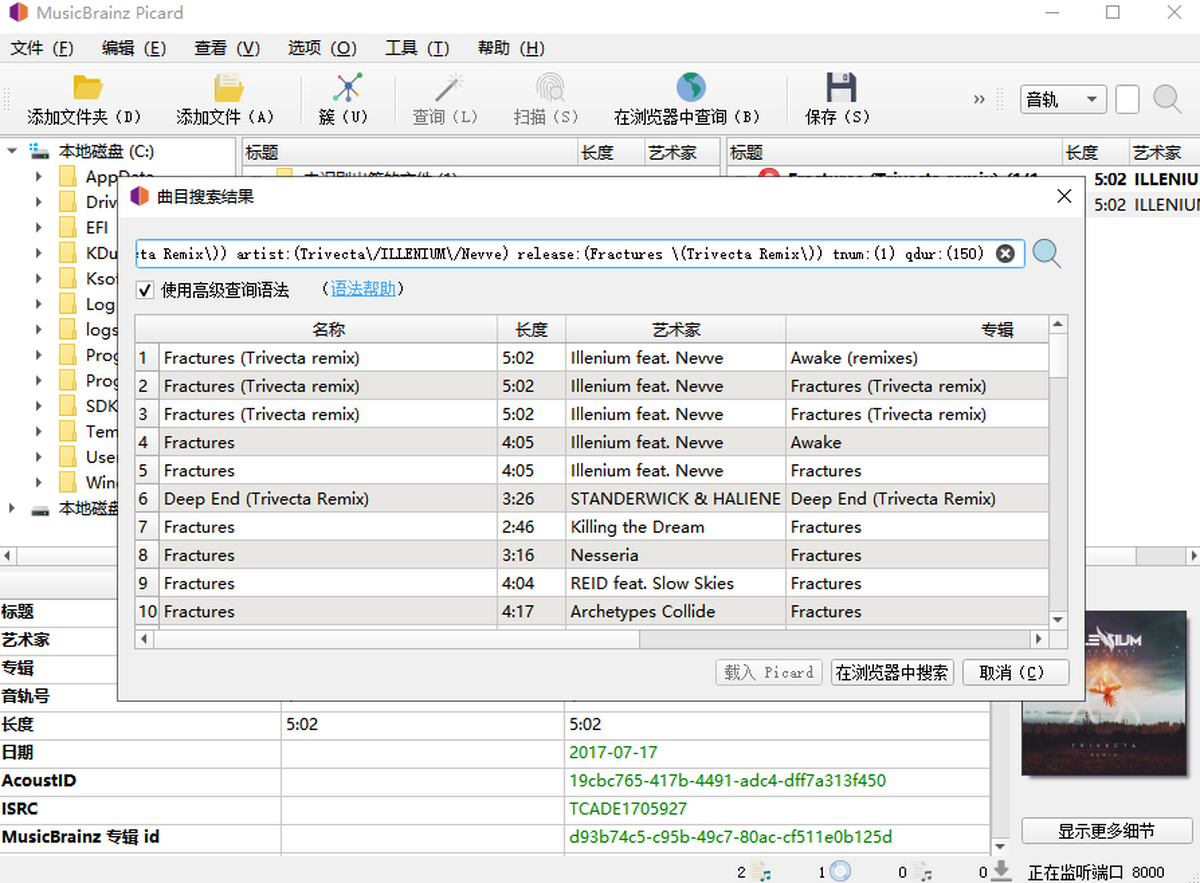Screen dimensions: 1200x883
Task: Expand the EFI folder in the file tree
Action: coord(39,228)
